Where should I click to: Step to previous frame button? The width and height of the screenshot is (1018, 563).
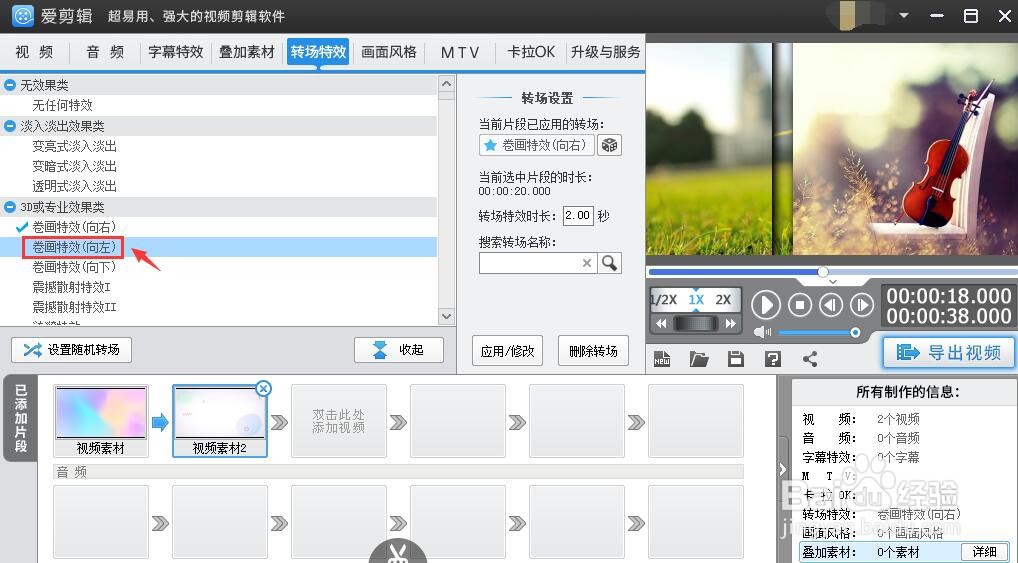831,305
